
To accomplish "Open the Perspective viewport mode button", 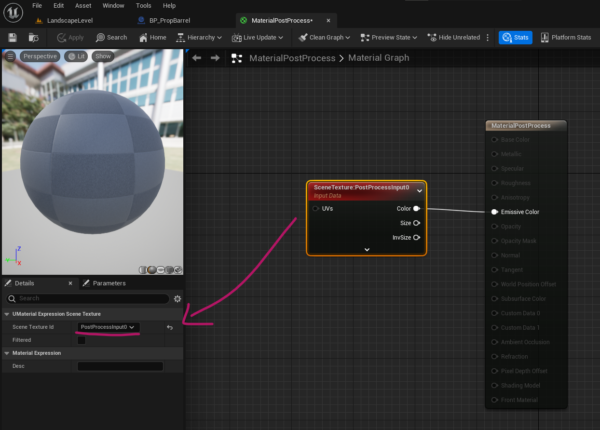I will [39, 57].
